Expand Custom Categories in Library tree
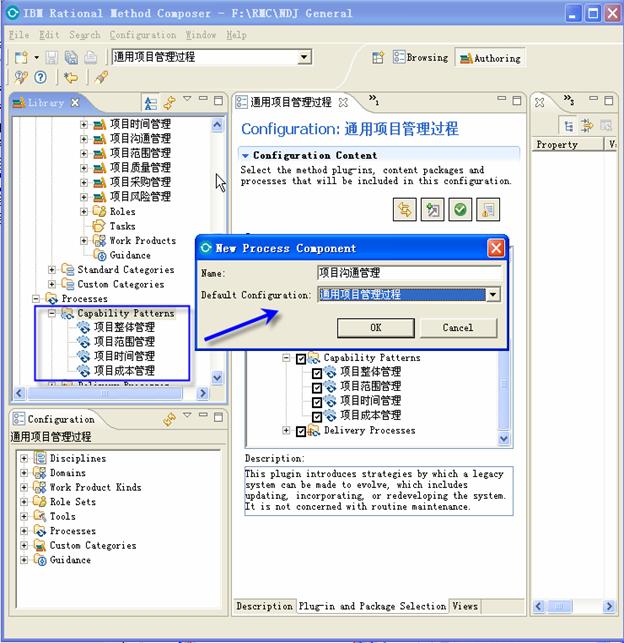 click(52, 284)
